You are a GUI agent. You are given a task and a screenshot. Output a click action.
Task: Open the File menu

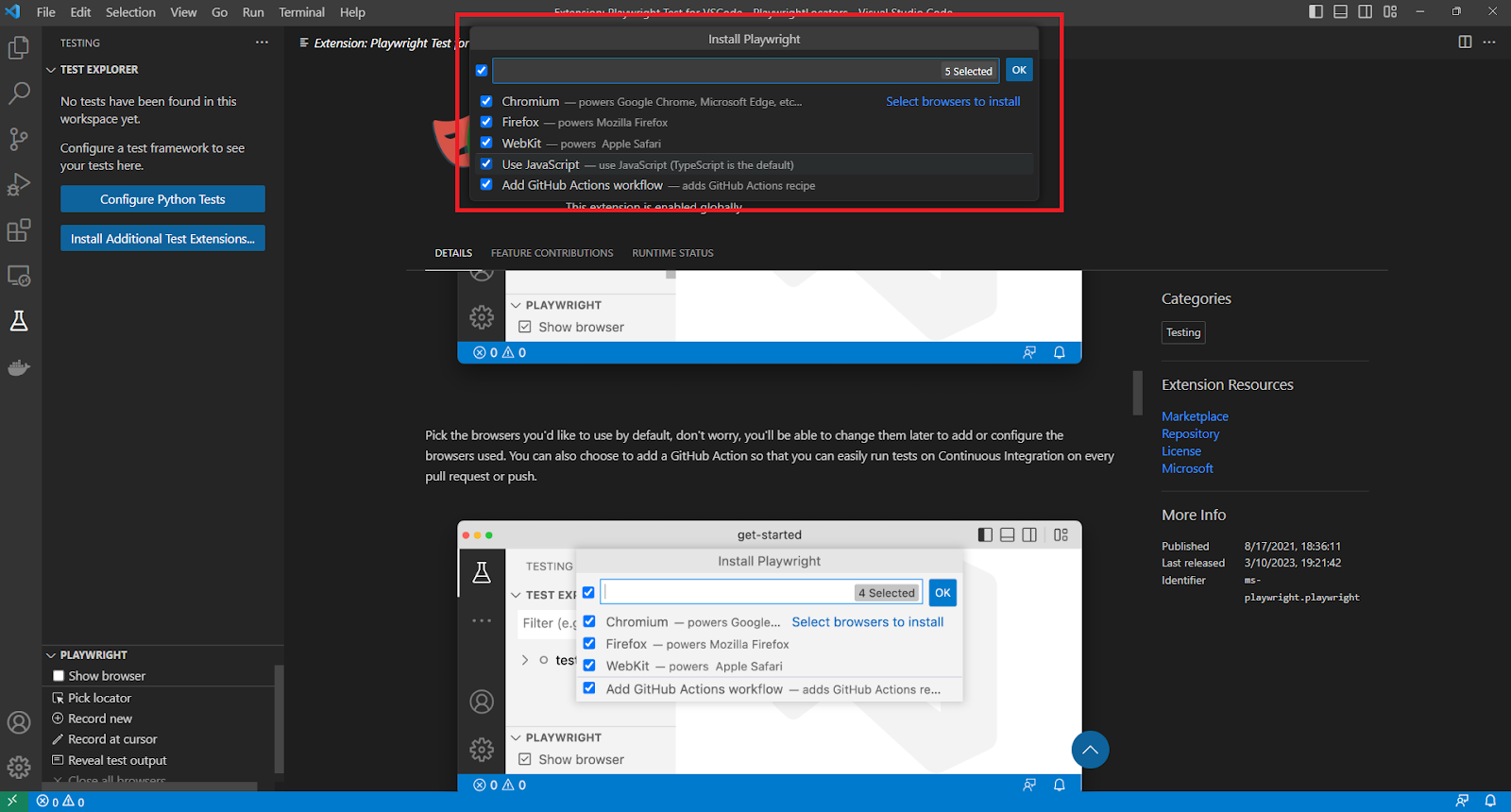(45, 12)
